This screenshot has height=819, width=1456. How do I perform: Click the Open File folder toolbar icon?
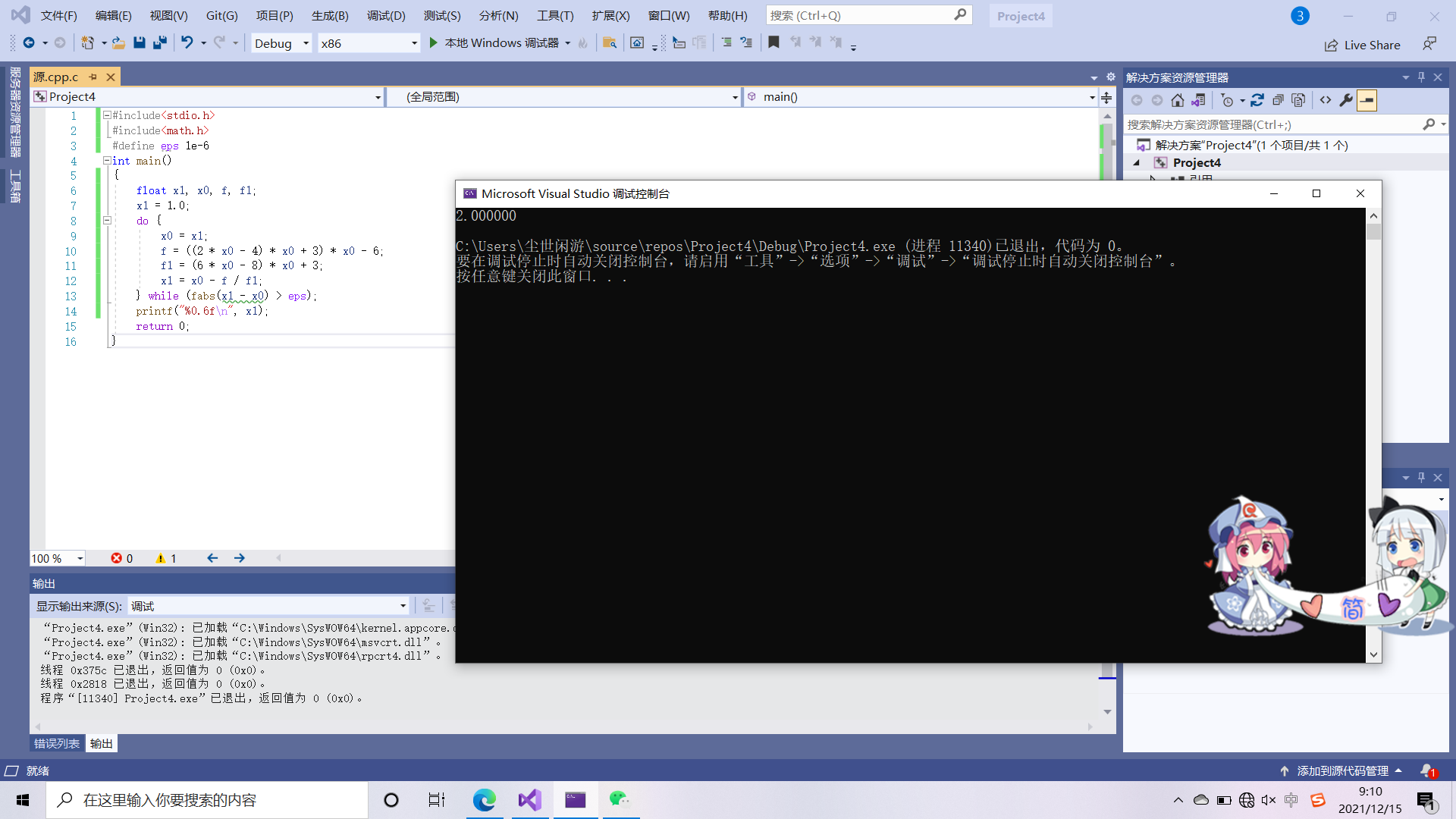pos(118,43)
